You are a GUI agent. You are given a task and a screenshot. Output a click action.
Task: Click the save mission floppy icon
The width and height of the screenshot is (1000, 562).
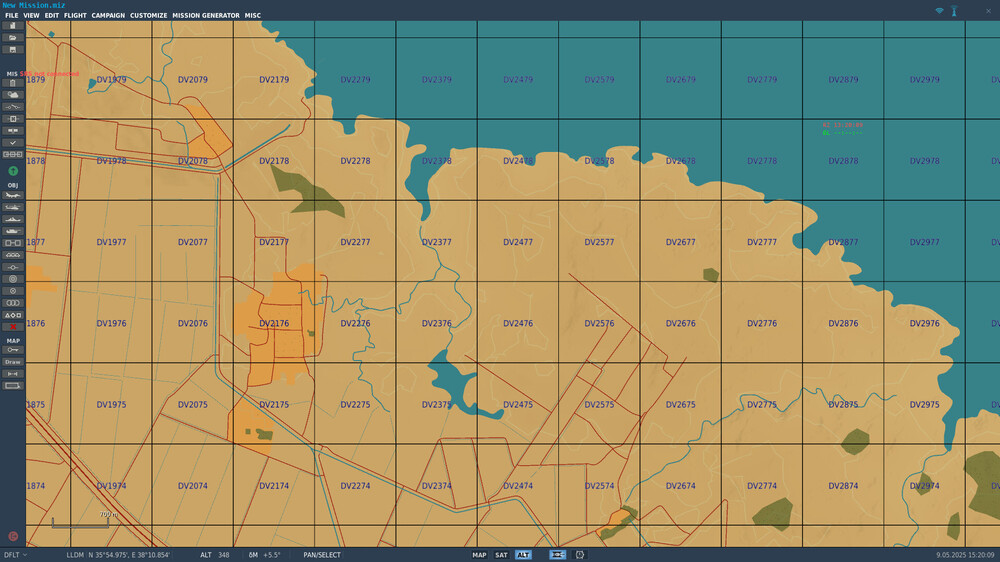pos(13,49)
